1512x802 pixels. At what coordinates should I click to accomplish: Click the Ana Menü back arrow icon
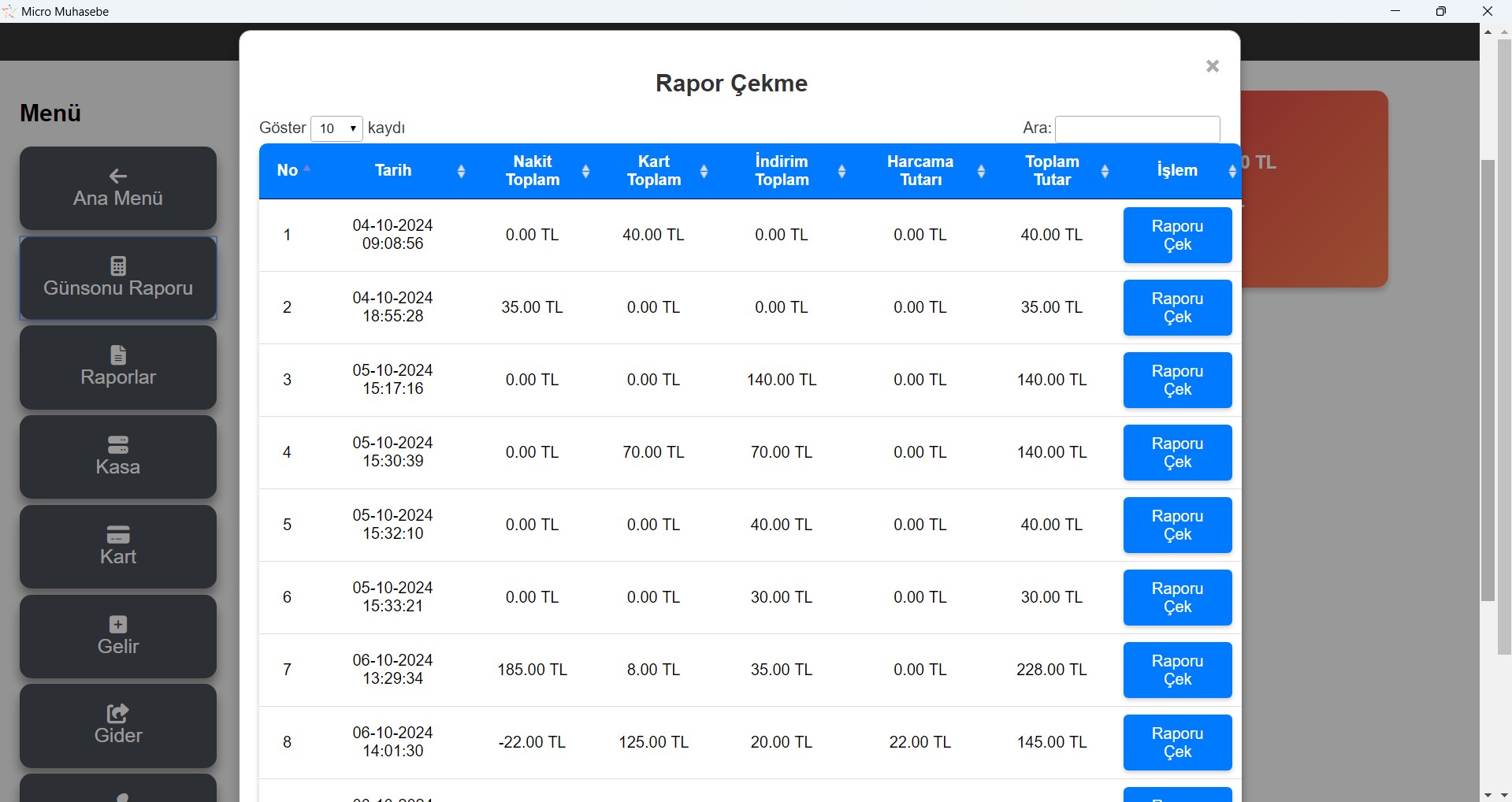click(x=118, y=176)
